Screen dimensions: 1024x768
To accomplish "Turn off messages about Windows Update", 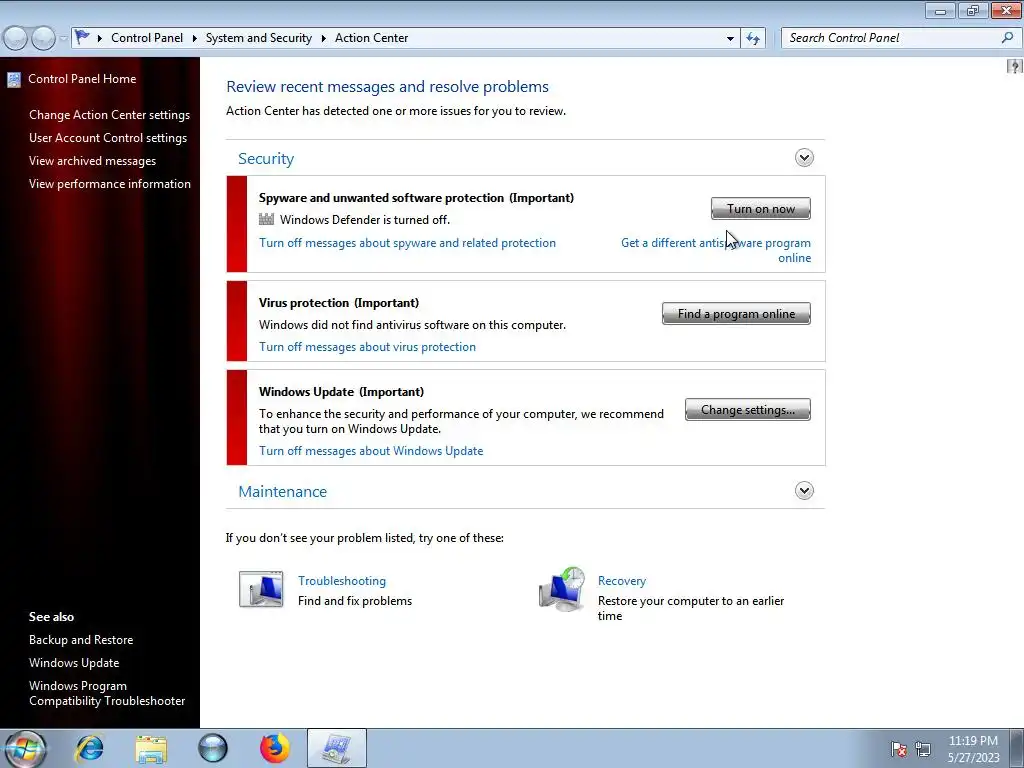I will coord(371,451).
